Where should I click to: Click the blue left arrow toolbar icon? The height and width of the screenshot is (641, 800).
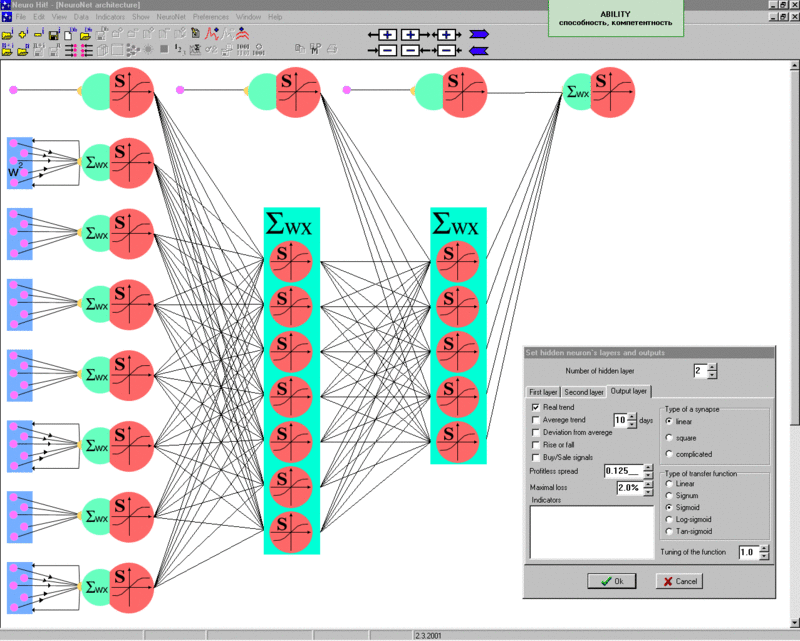pyautogui.click(x=479, y=51)
